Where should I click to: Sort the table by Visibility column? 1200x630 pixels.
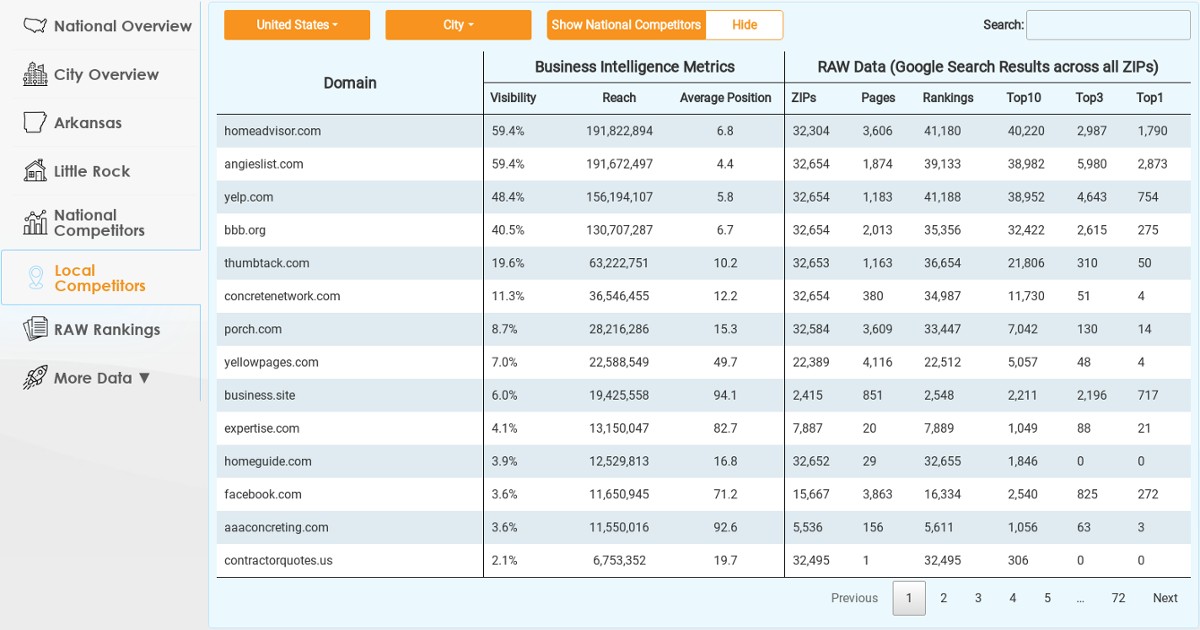point(513,98)
